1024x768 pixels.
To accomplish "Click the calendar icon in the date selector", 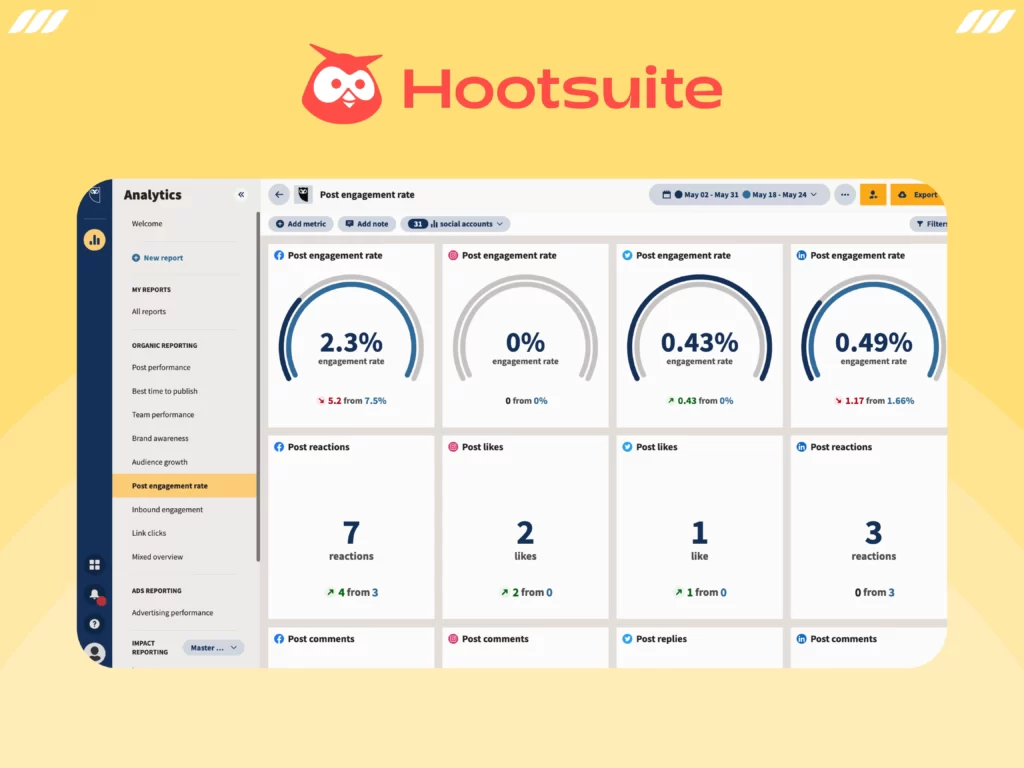I will (666, 195).
